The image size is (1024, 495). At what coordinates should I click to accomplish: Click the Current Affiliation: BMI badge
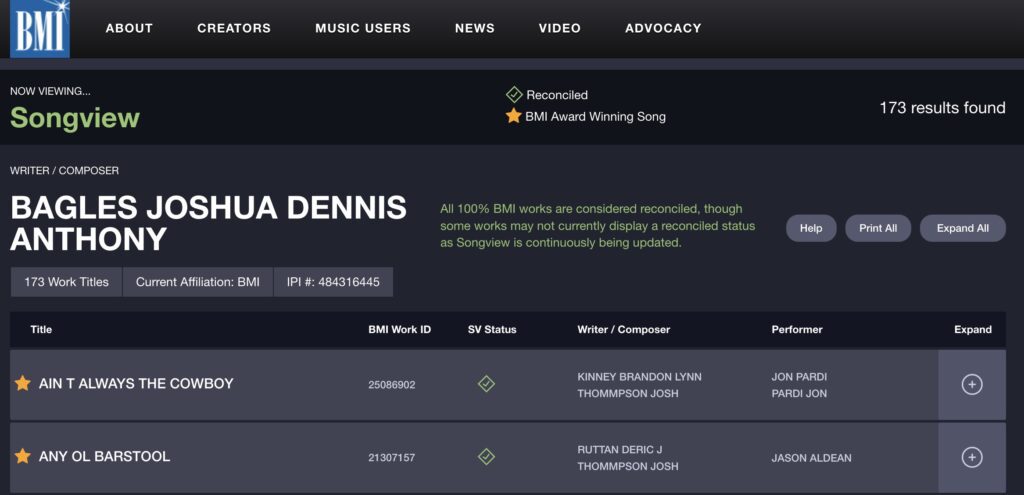[198, 282]
